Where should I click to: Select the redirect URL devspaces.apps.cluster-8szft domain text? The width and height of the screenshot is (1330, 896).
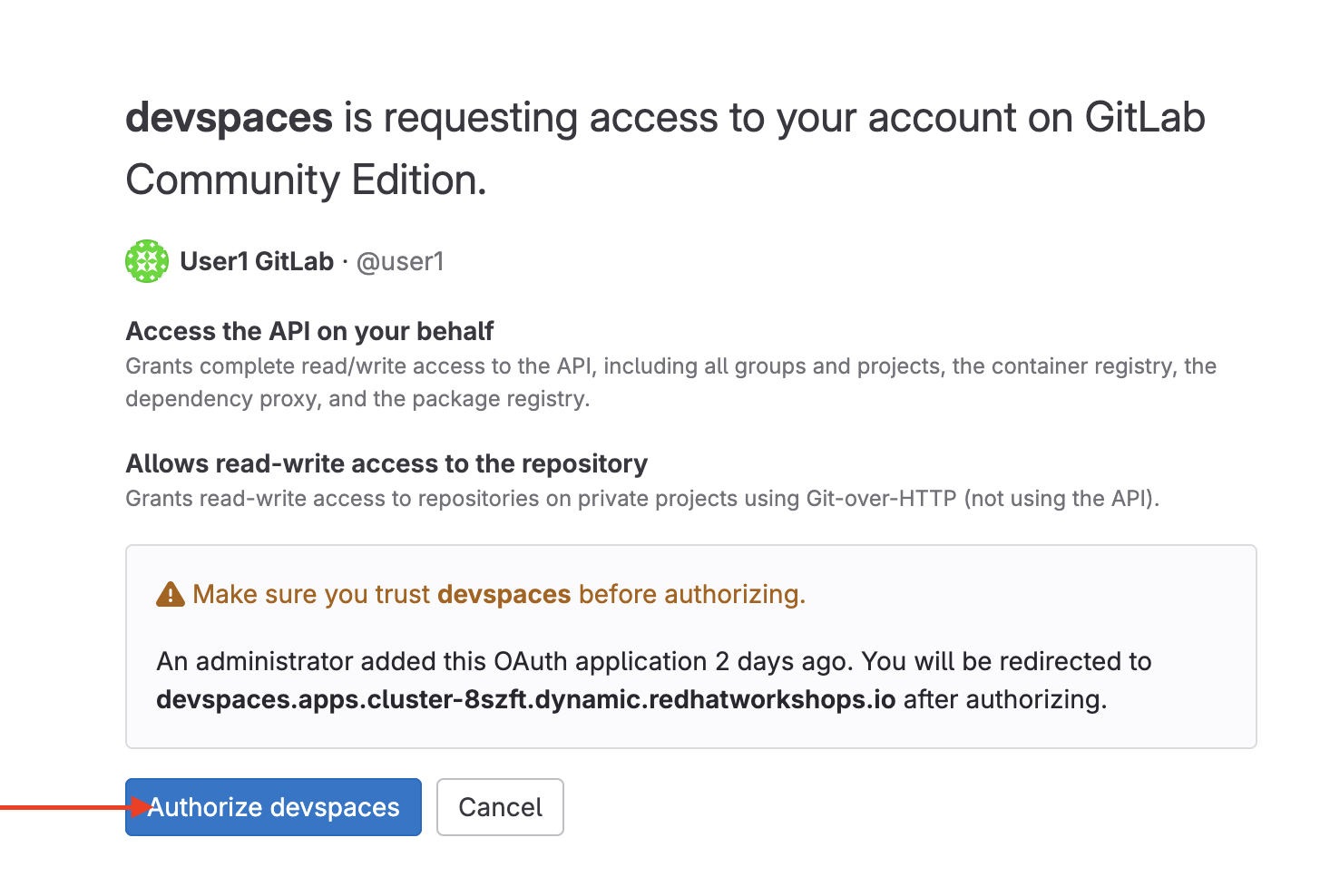[525, 699]
